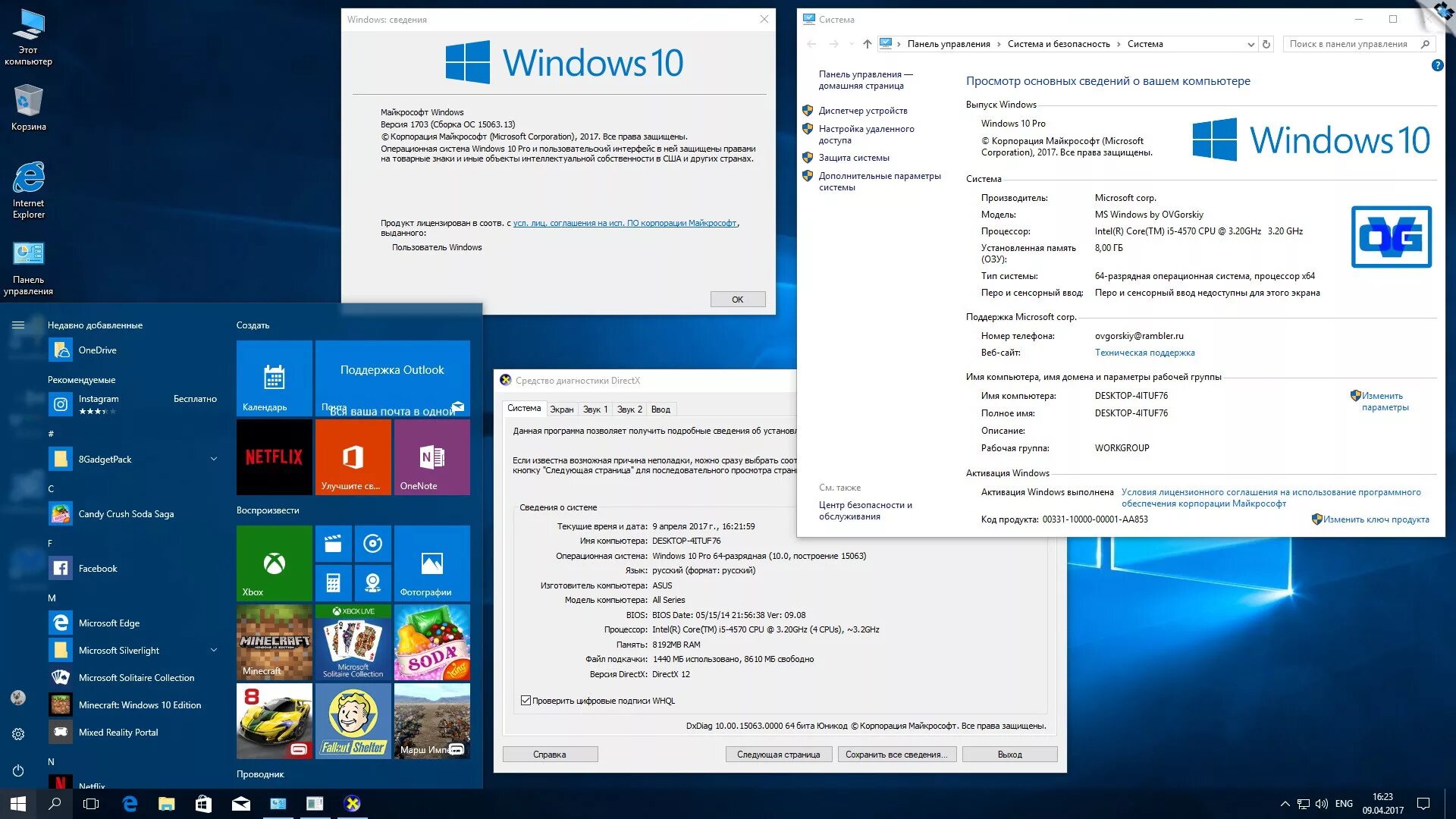Show hidden tray icons chevron
1456x819 pixels.
click(1285, 804)
